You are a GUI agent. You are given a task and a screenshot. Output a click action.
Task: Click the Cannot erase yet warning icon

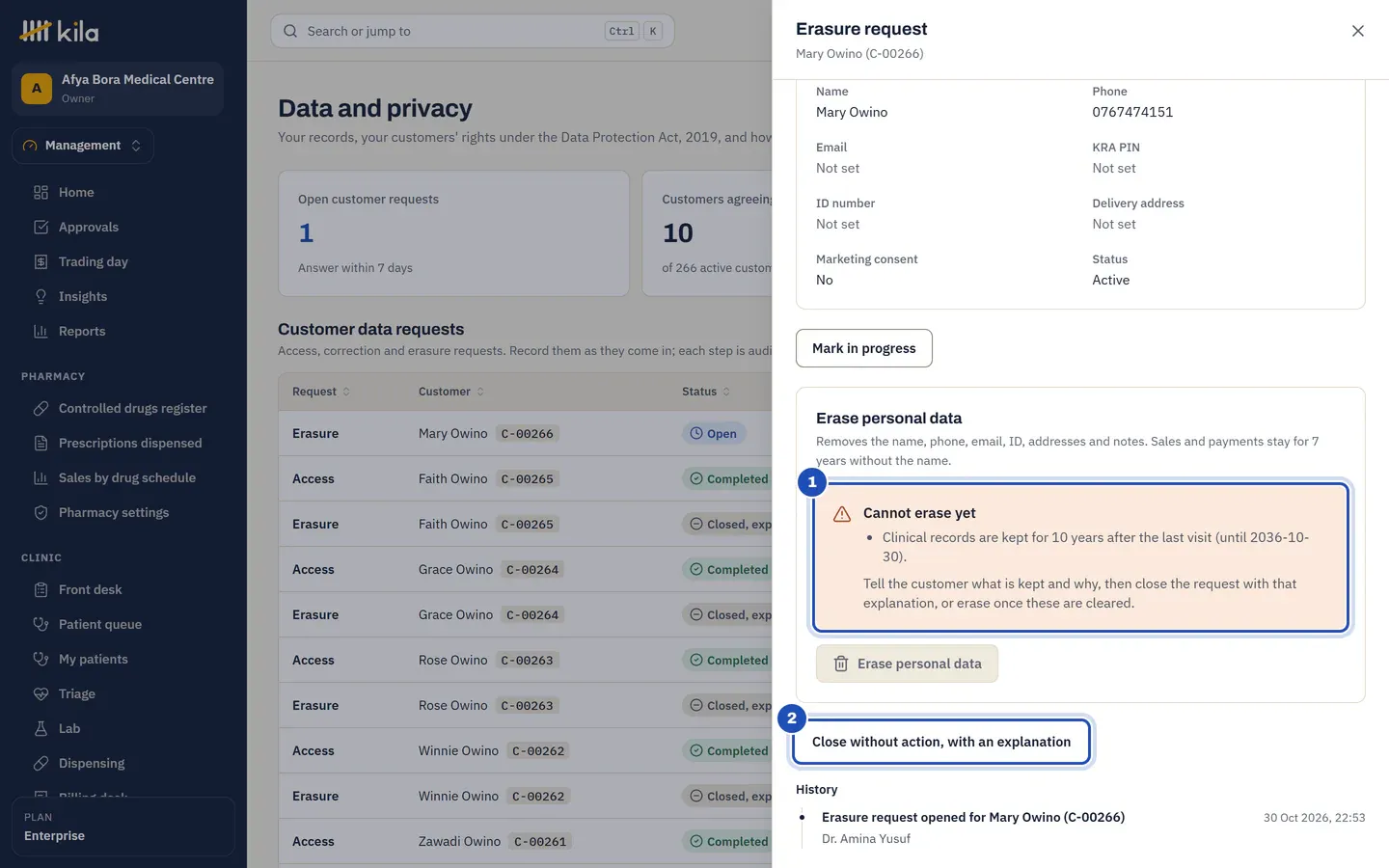(841, 514)
